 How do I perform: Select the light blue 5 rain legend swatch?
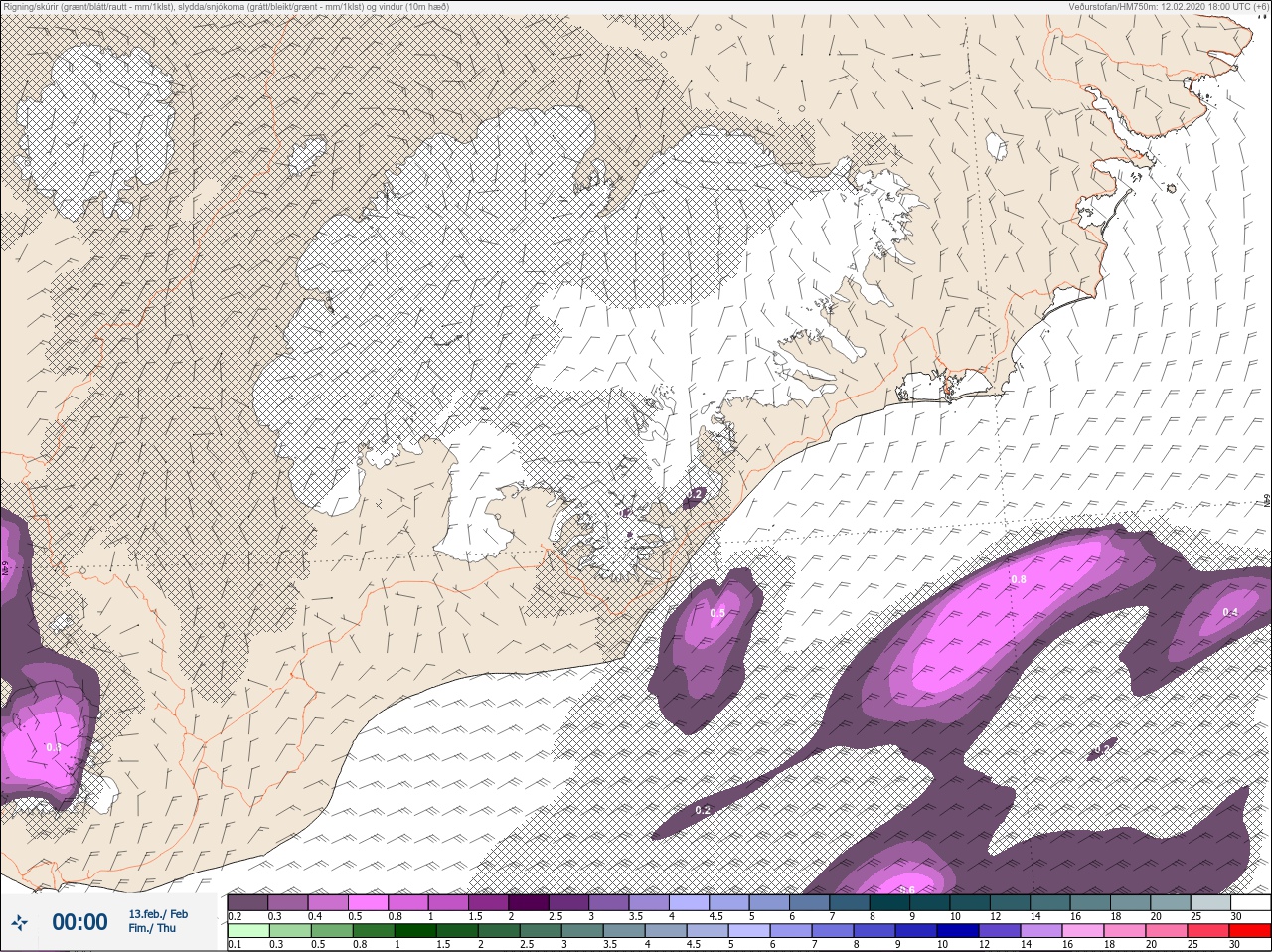749,930
